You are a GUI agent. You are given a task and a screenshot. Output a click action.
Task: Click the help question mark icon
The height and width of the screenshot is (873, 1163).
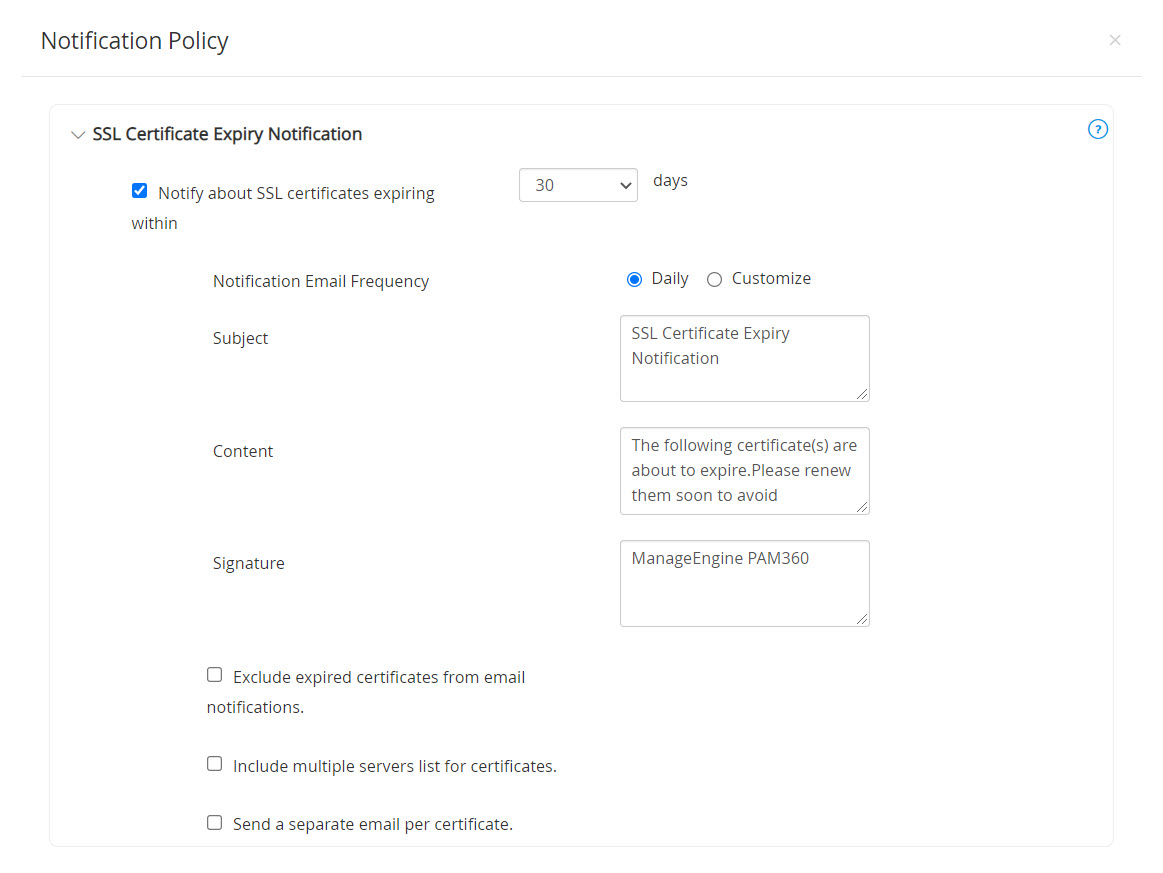1098,129
